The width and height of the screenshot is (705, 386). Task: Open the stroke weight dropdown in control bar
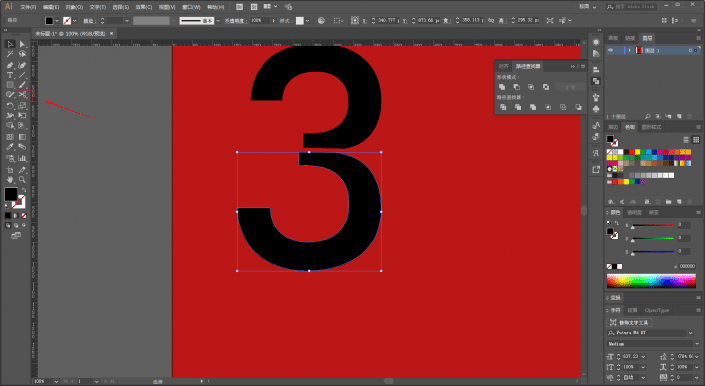click(127, 21)
